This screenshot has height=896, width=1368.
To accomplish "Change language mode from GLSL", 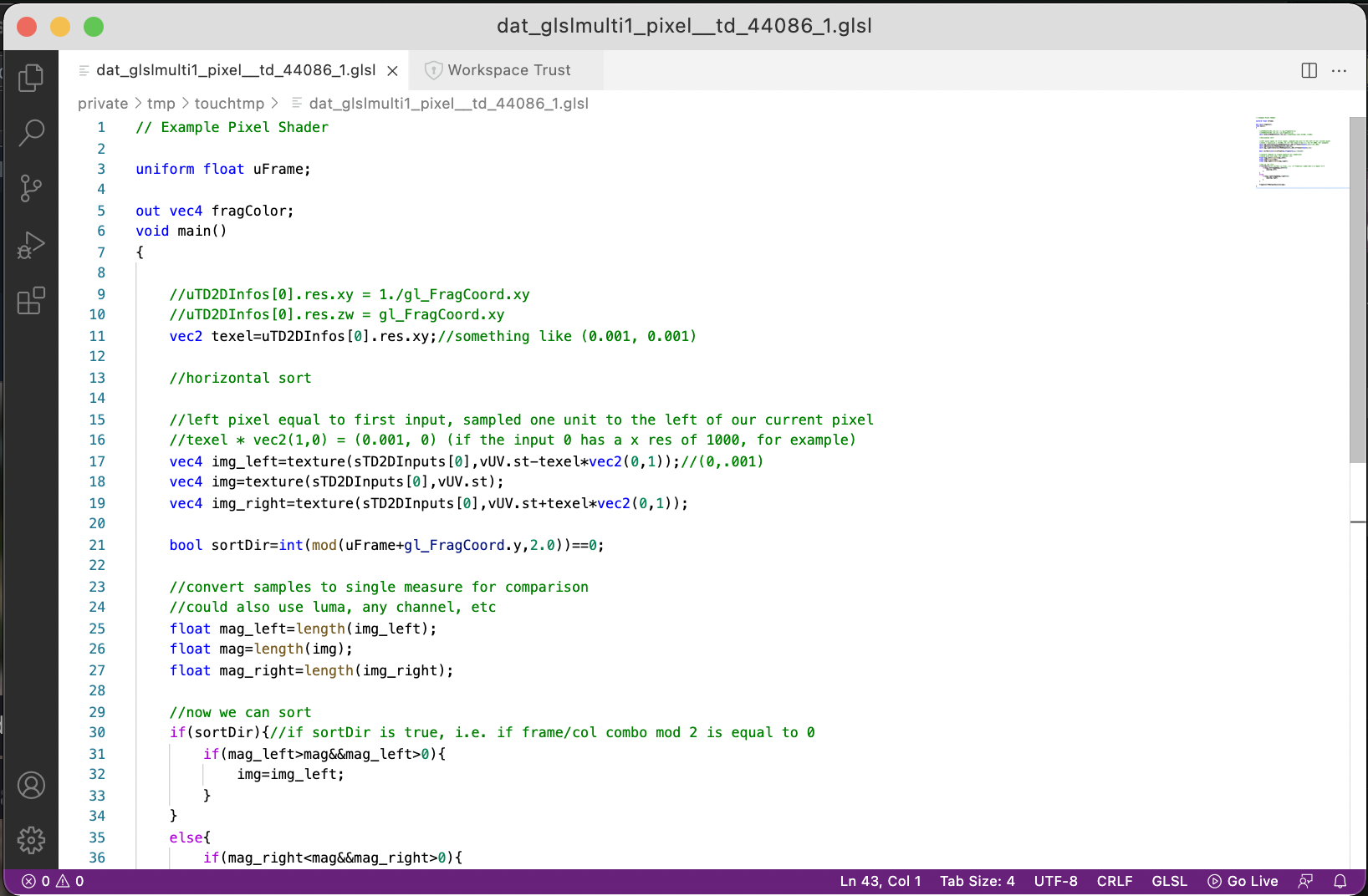I will pyautogui.click(x=1169, y=881).
